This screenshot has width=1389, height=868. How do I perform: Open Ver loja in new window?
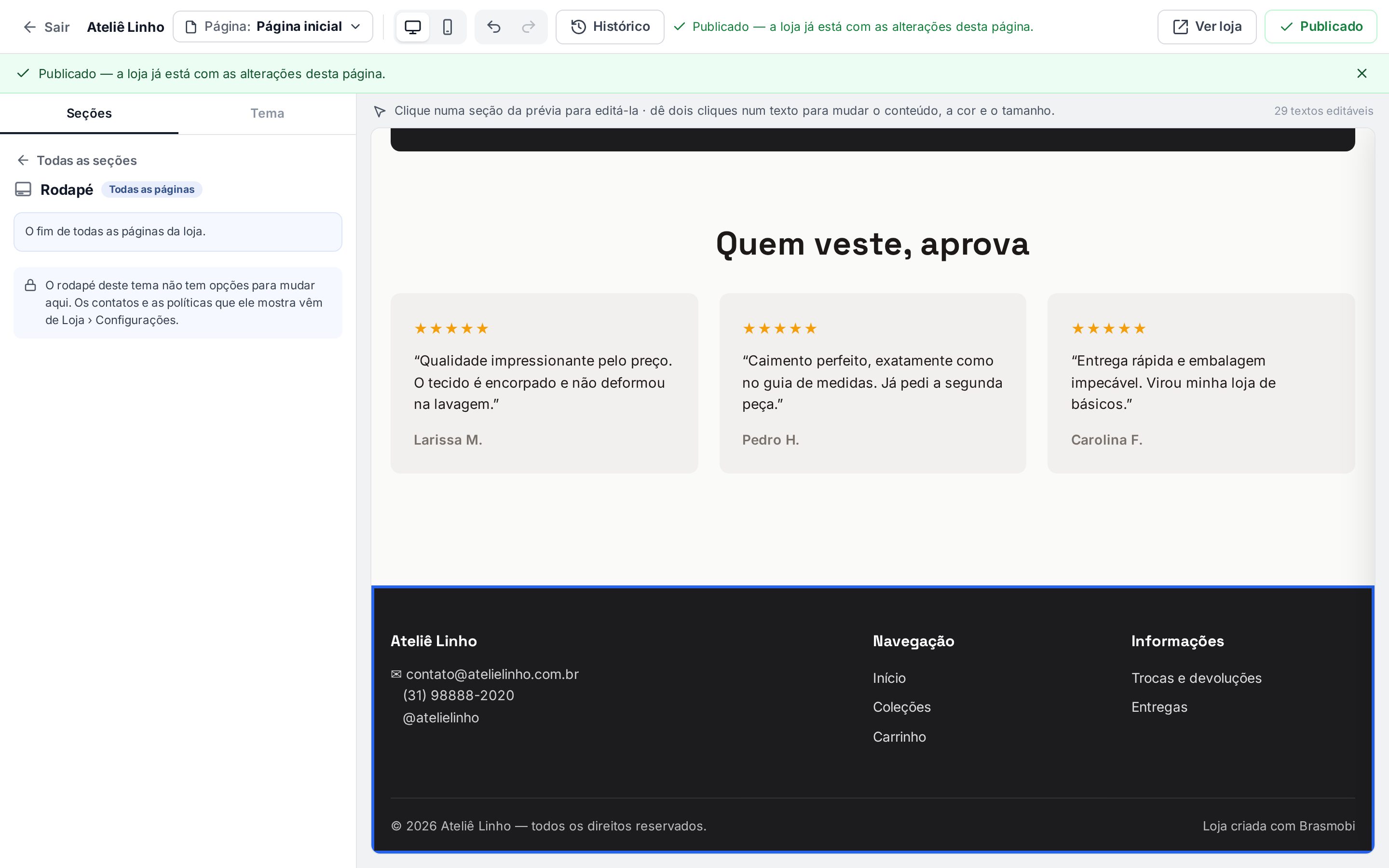tap(1207, 27)
